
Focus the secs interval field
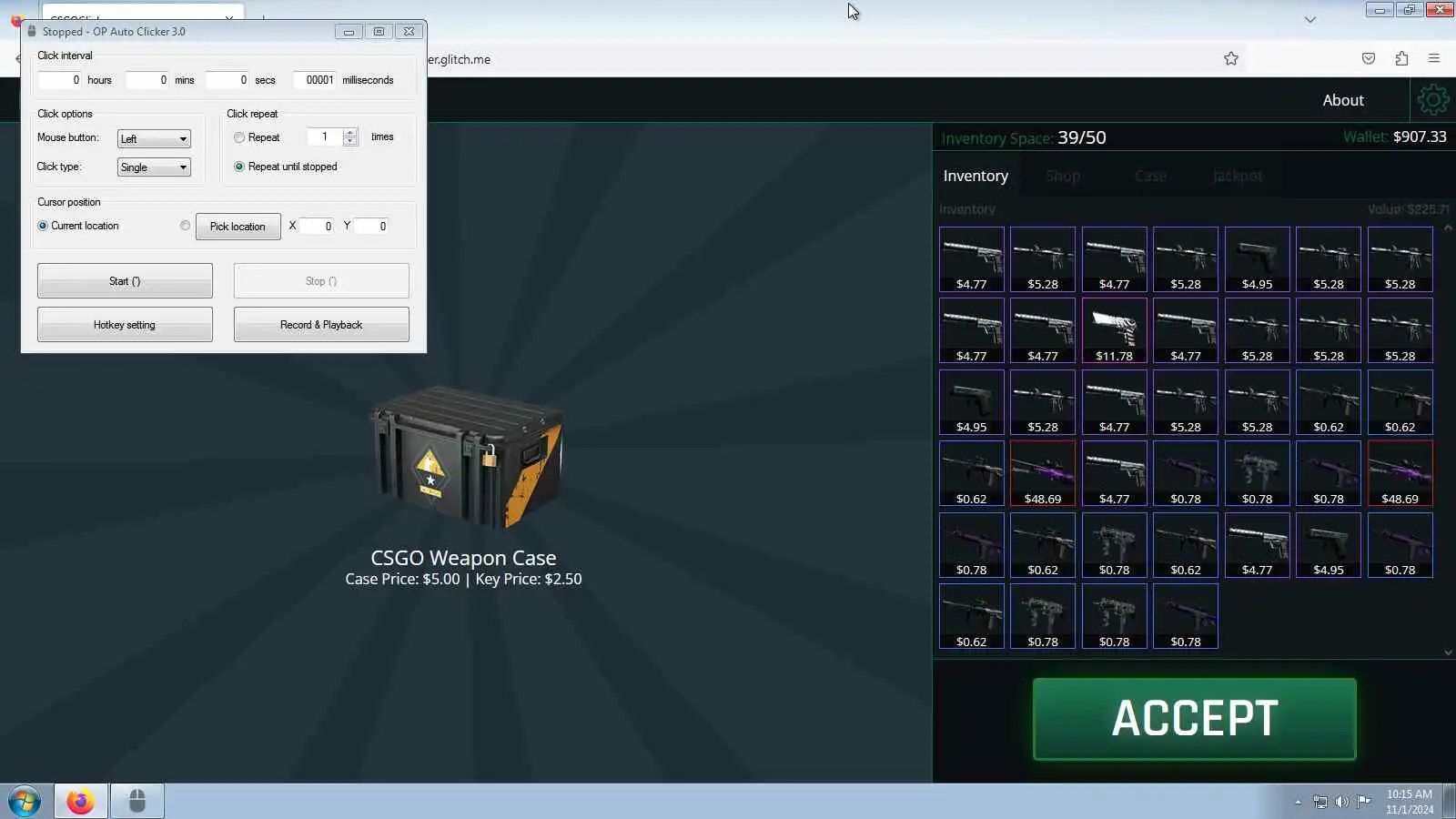click(x=227, y=80)
